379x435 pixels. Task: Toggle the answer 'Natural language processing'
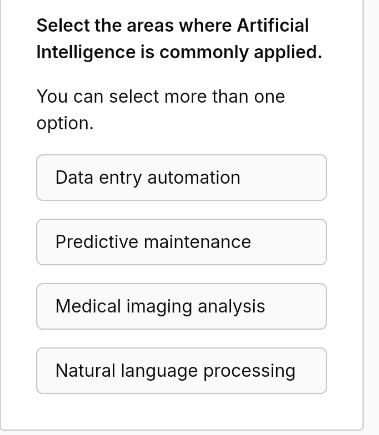point(181,371)
